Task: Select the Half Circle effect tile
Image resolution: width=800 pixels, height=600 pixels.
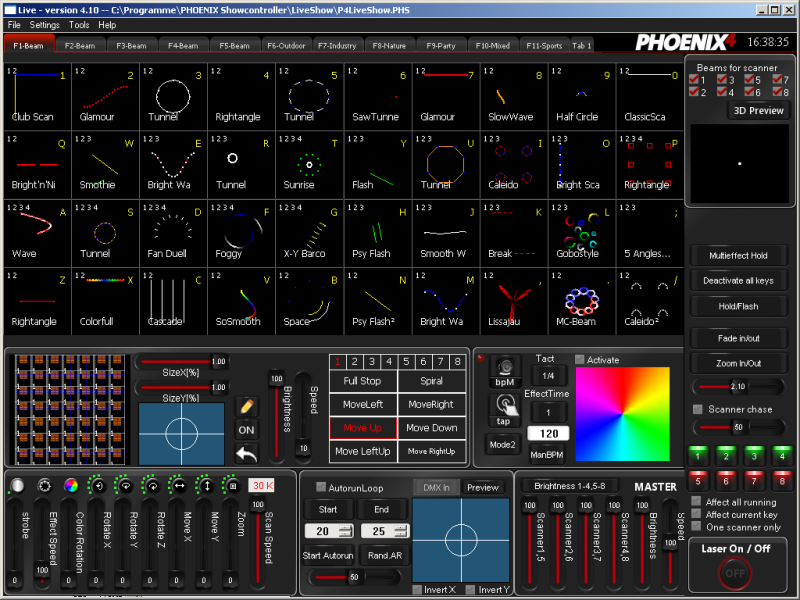Action: (582, 96)
